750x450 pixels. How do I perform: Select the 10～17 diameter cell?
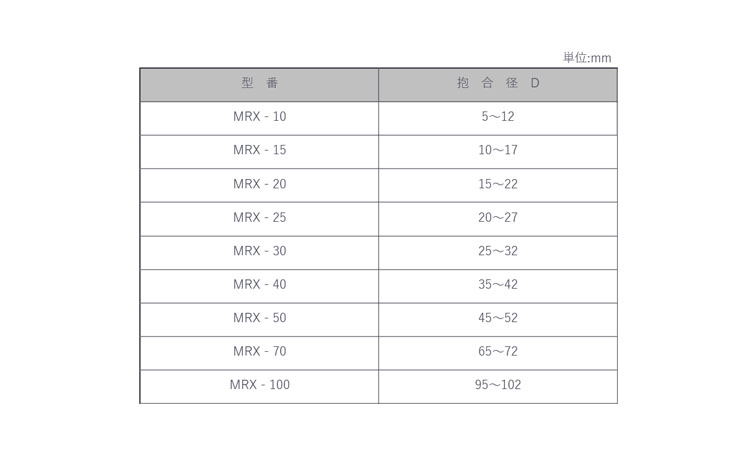pos(497,150)
